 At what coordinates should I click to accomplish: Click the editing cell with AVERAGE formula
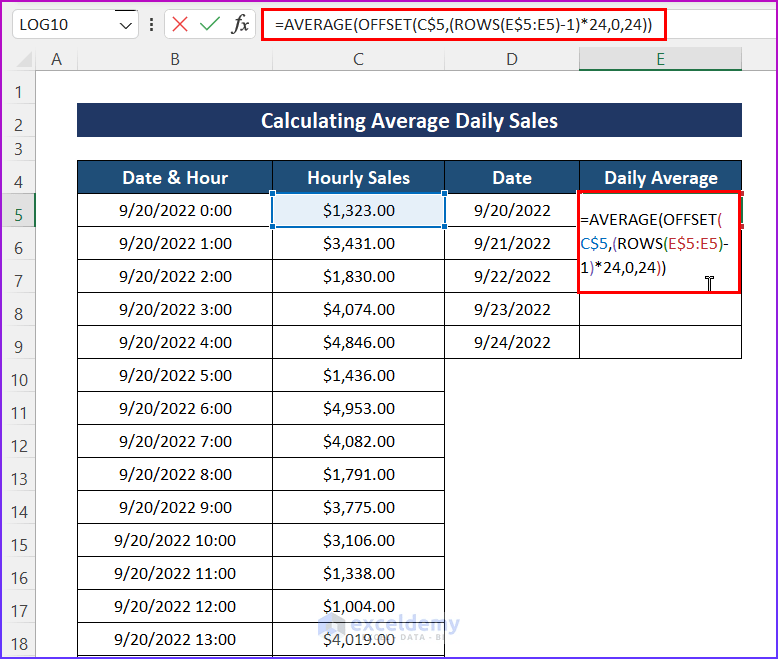[659, 242]
